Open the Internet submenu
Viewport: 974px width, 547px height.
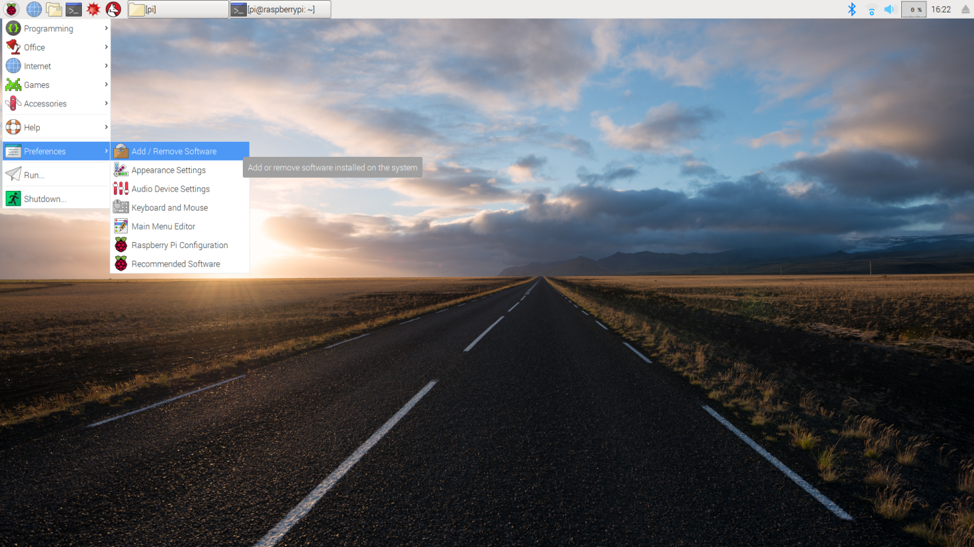pos(57,66)
